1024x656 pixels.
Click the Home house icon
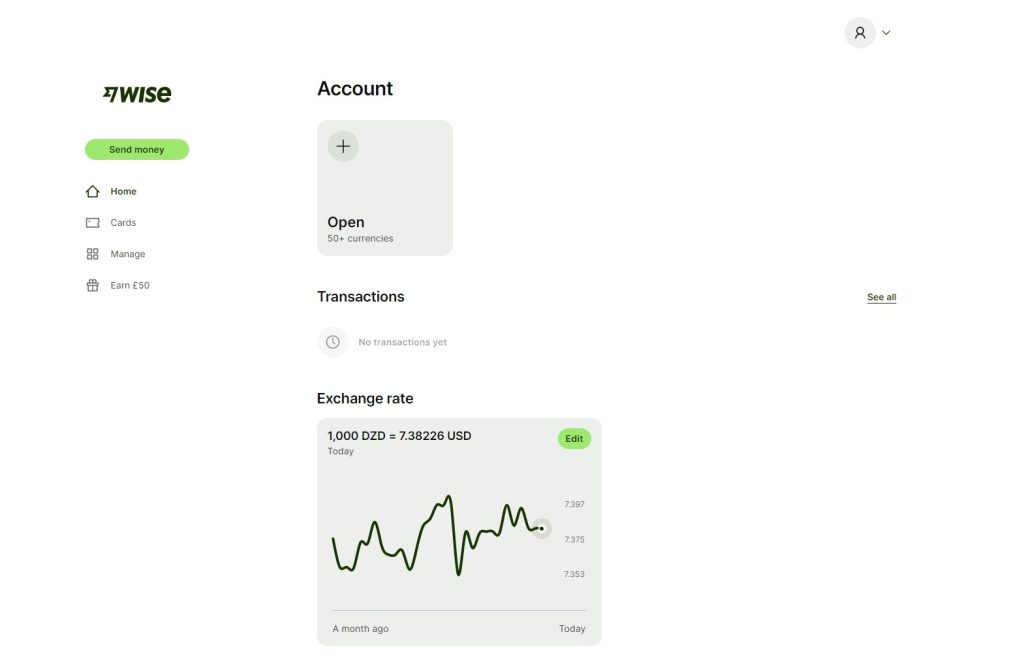pyautogui.click(x=93, y=191)
